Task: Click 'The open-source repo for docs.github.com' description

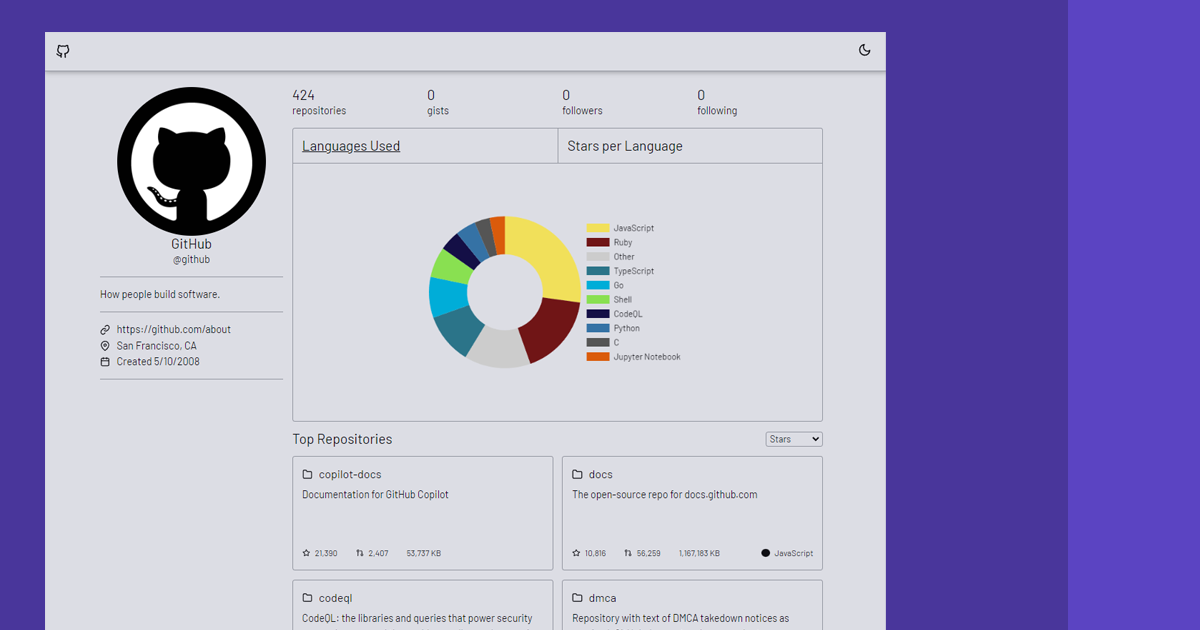Action: pyautogui.click(x=665, y=494)
